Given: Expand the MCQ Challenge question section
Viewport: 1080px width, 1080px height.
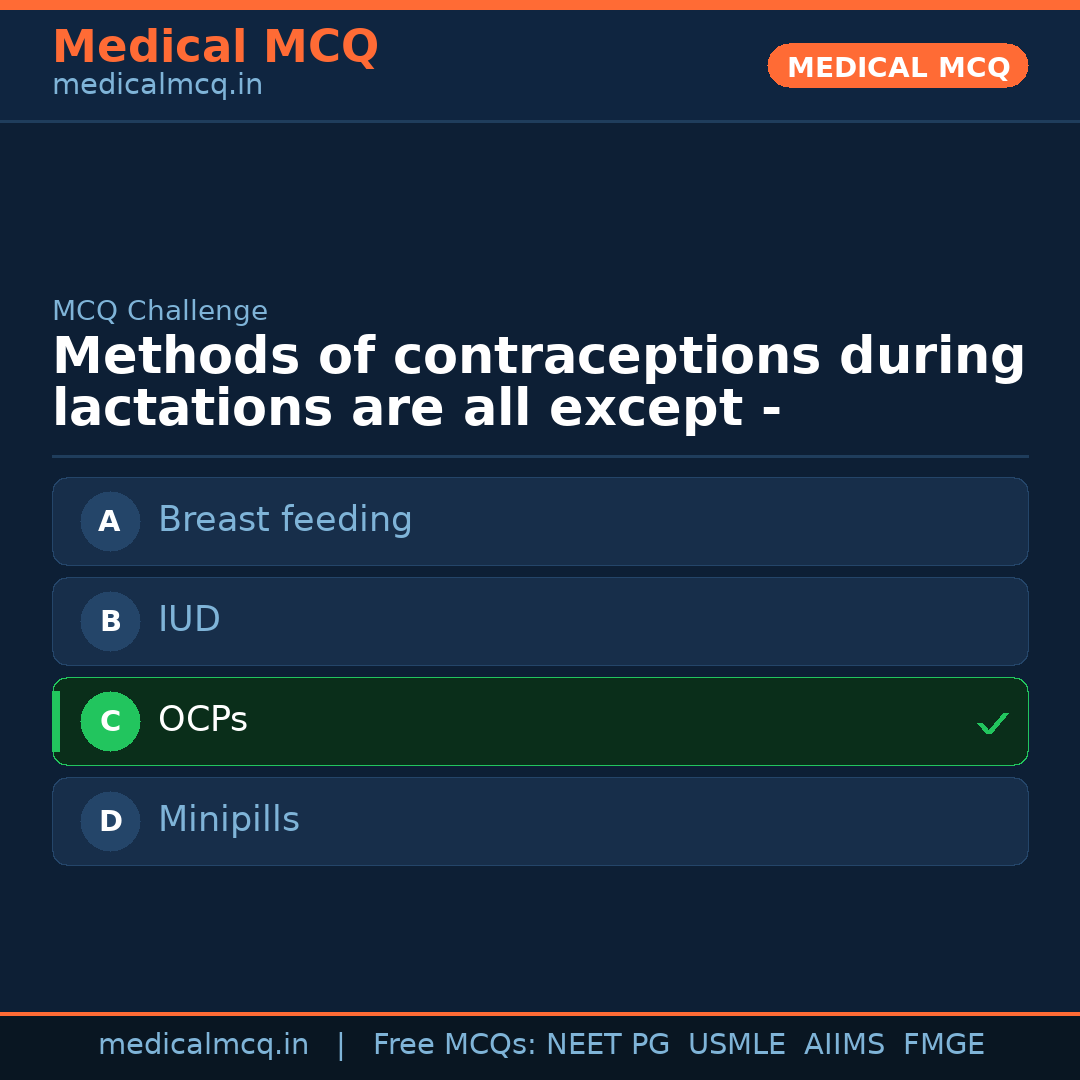Looking at the screenshot, I should [x=160, y=311].
